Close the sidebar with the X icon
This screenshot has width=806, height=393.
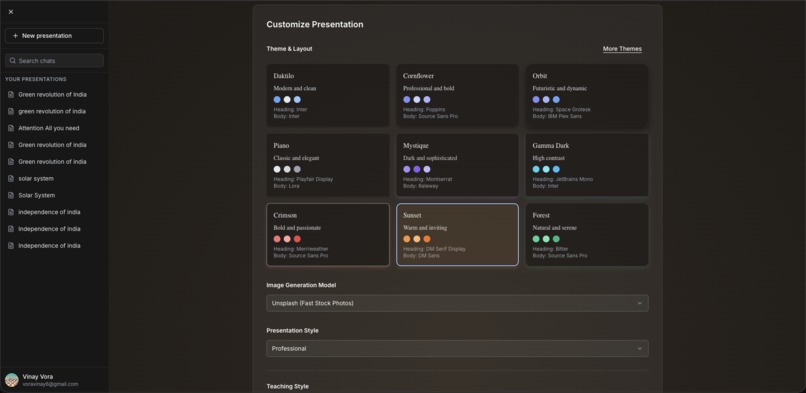coord(11,12)
